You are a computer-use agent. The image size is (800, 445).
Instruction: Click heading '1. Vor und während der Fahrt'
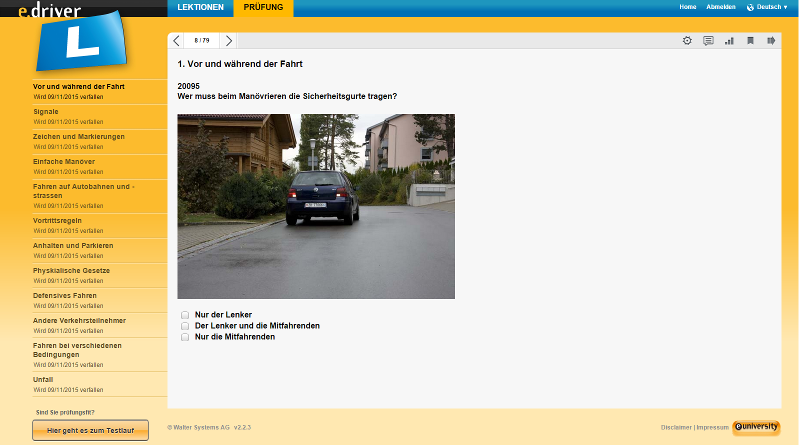coord(240,64)
